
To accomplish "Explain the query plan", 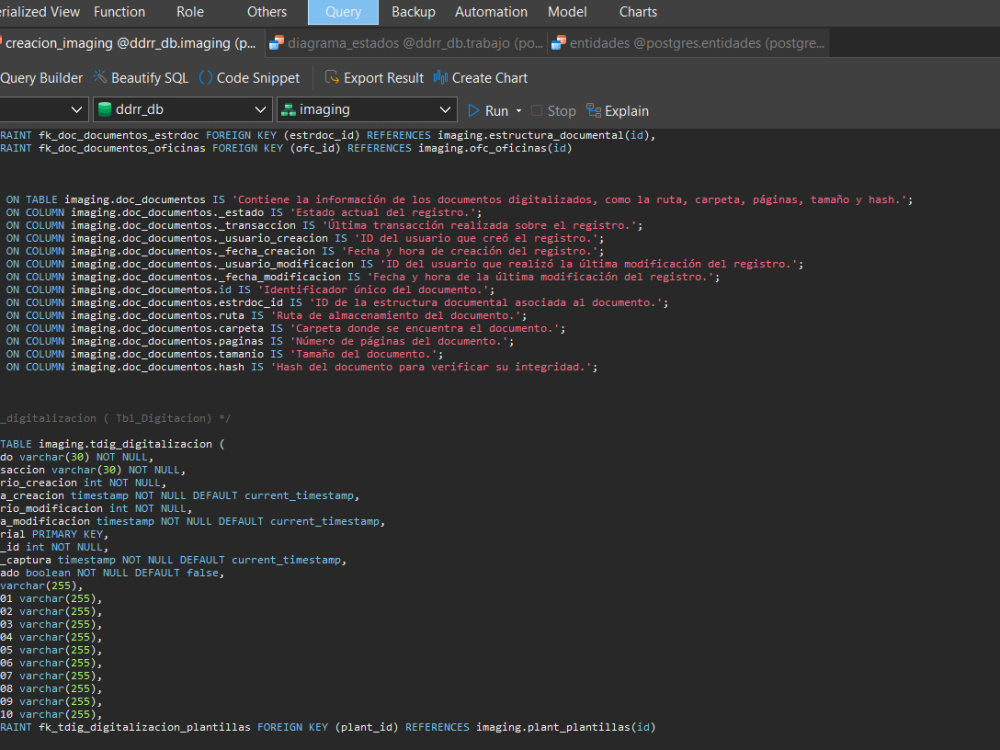I will point(626,111).
